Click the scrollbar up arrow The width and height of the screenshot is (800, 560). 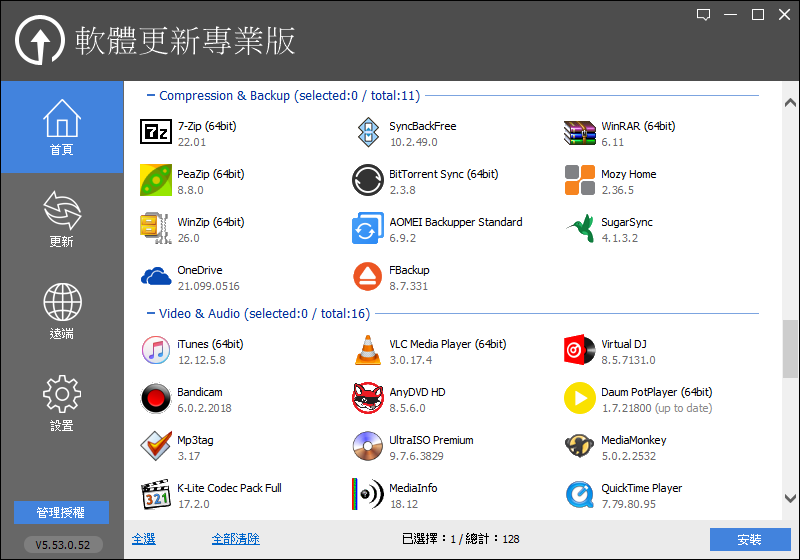click(x=790, y=103)
